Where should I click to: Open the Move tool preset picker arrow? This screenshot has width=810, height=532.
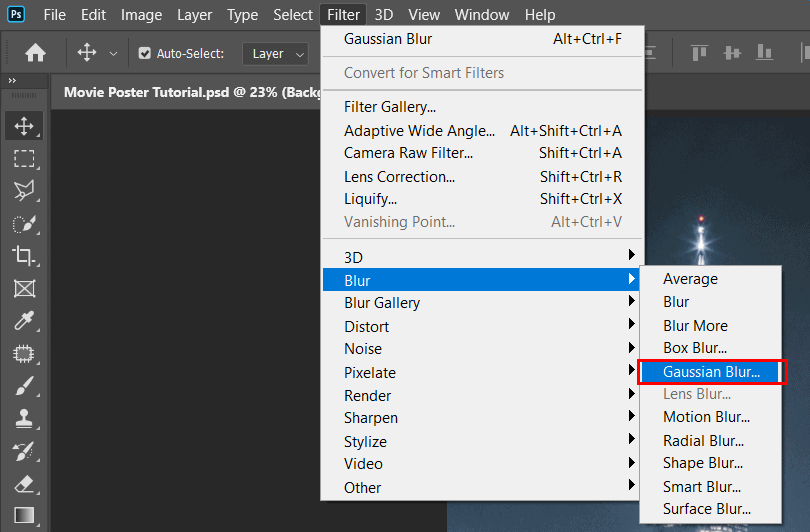click(x=113, y=54)
